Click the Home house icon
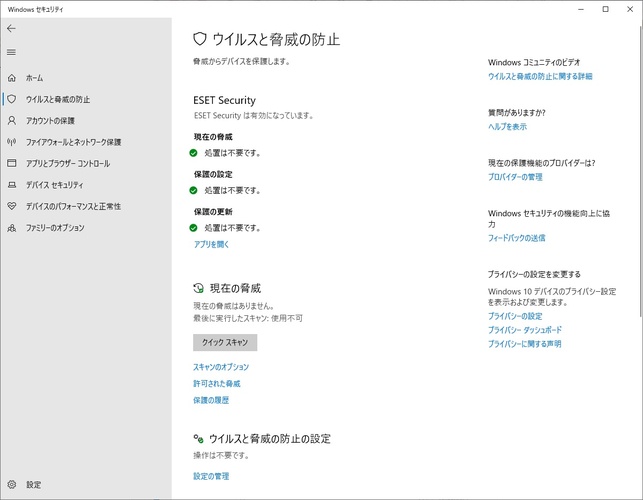643x500 pixels. coord(12,78)
